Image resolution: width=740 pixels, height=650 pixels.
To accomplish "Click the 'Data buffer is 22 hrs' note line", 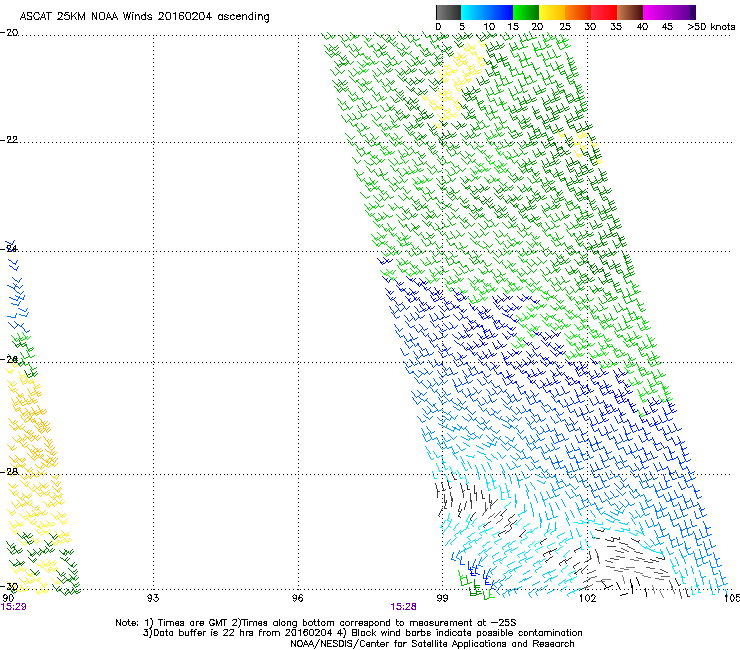I will [362, 633].
